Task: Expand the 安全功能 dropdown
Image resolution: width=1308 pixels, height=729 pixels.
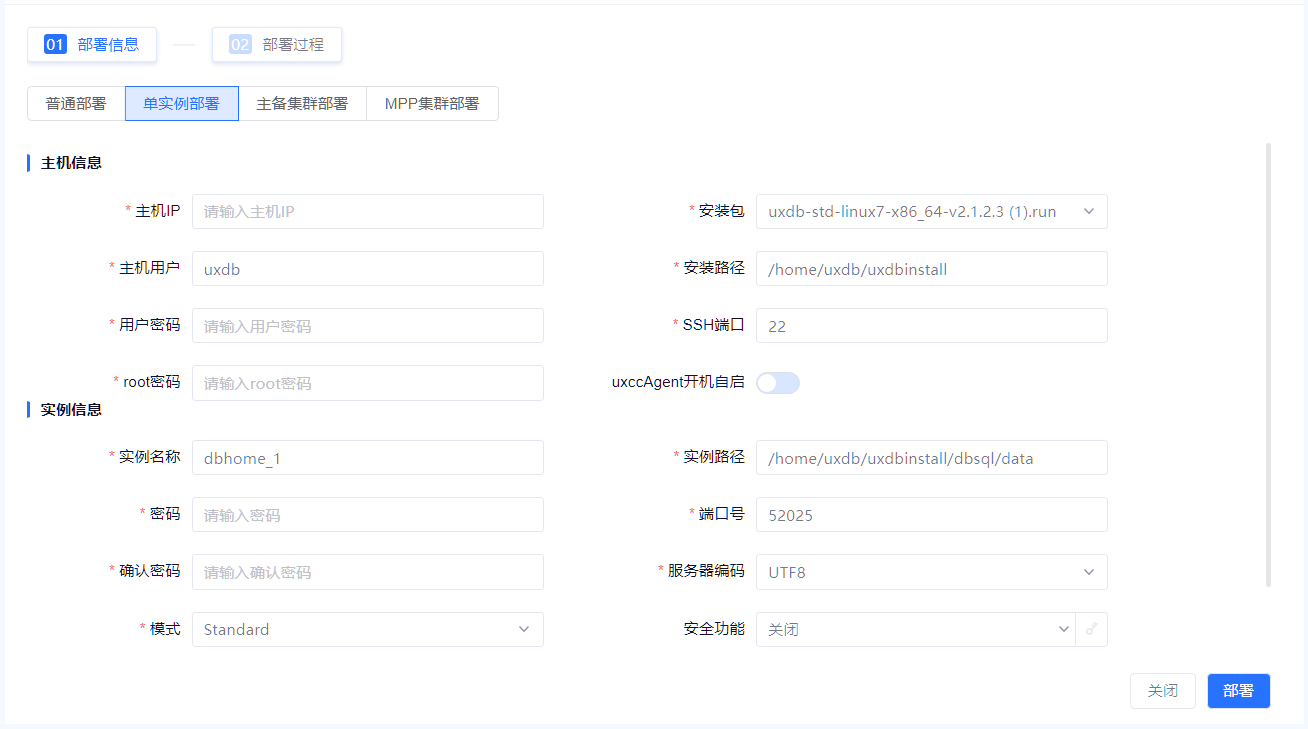Action: 915,630
